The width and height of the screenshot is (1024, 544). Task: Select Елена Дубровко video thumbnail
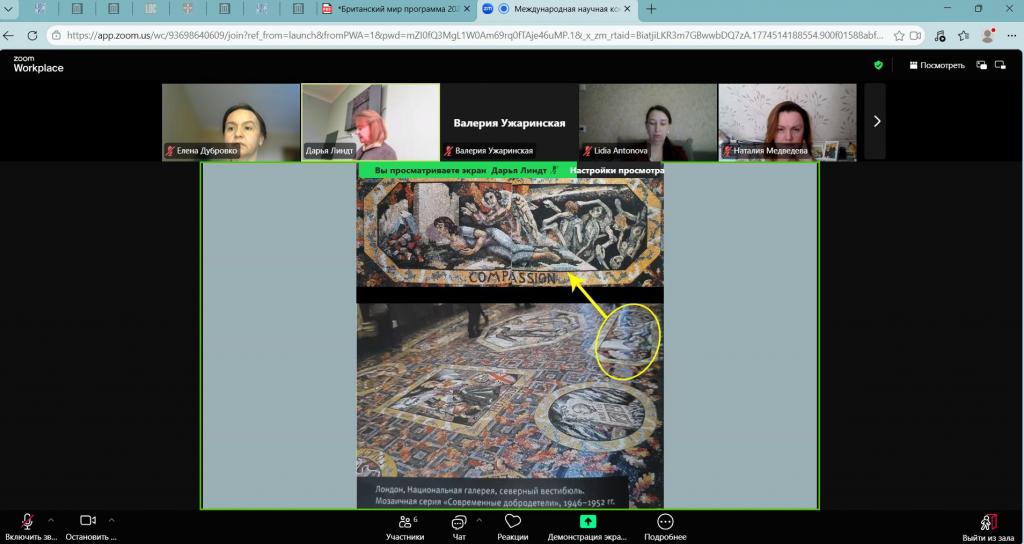pyautogui.click(x=231, y=121)
